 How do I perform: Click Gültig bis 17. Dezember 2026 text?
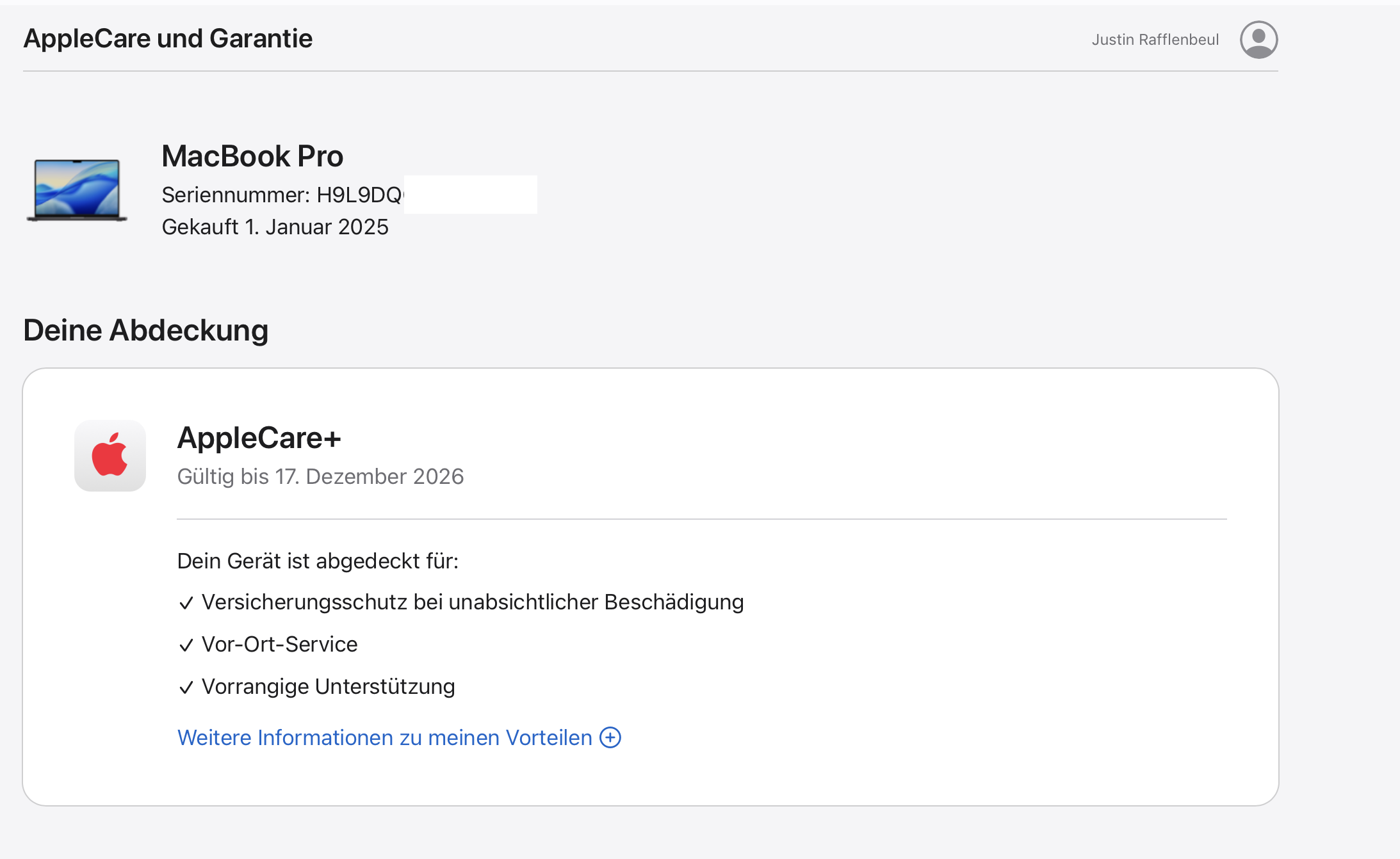click(320, 476)
